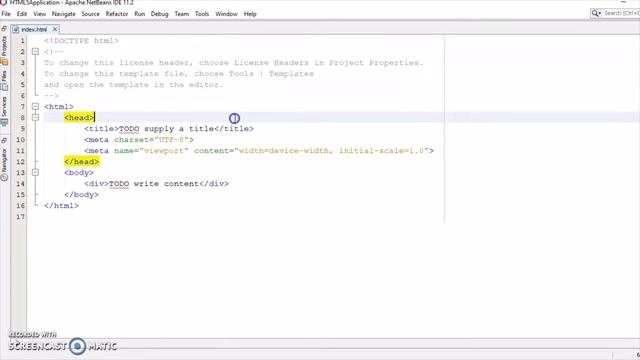The image size is (640, 360).
Task: Click the meta viewport line
Action: pos(259,151)
